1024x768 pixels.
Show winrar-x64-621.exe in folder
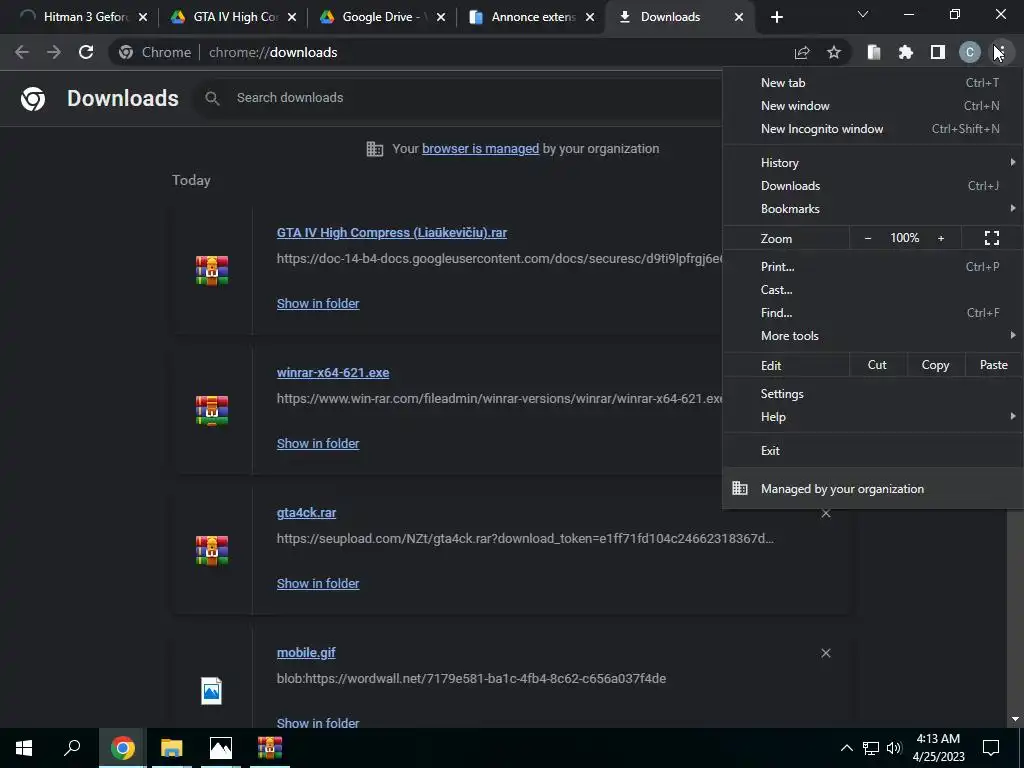click(x=318, y=443)
